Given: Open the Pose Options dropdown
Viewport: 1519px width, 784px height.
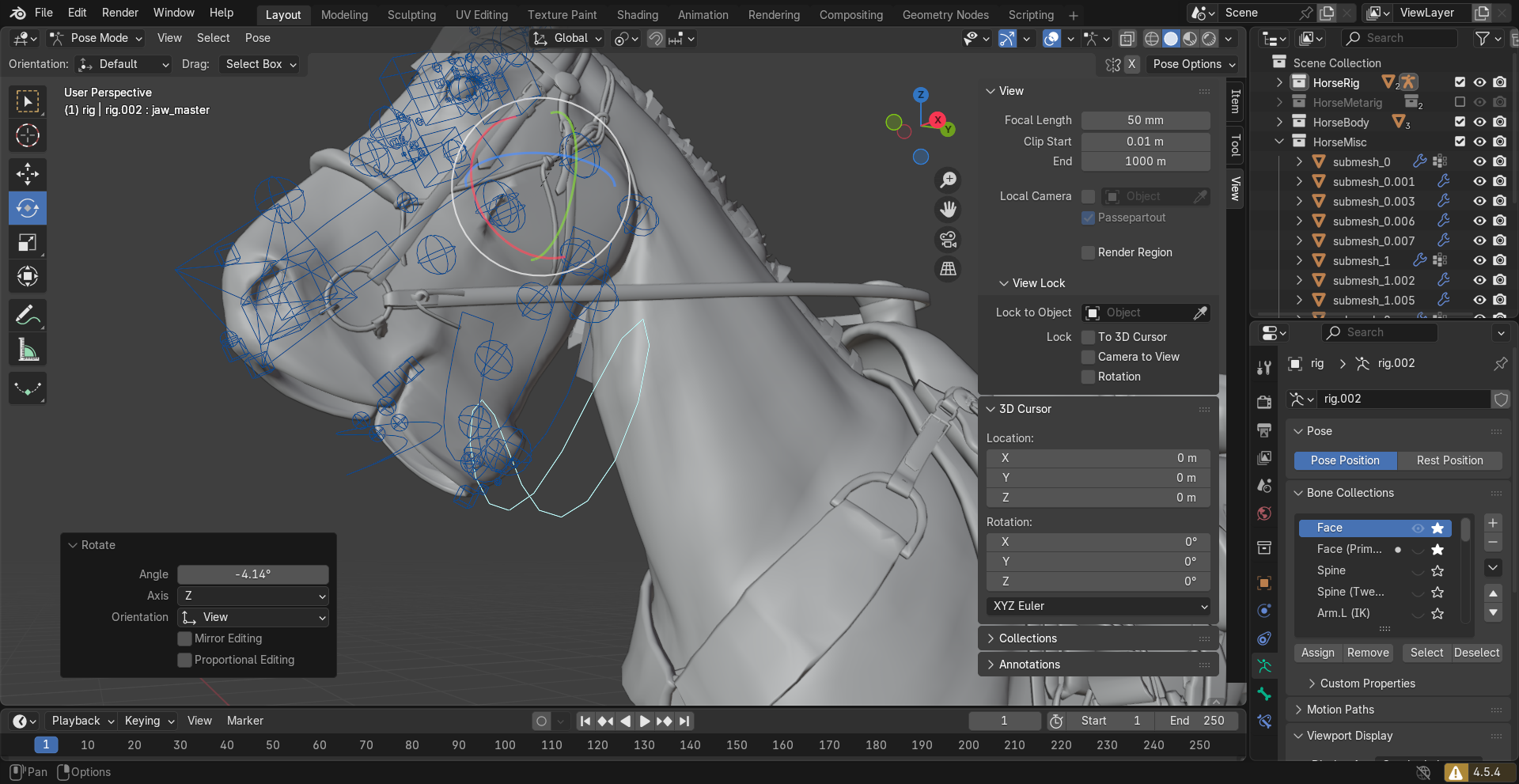Looking at the screenshot, I should point(1194,64).
